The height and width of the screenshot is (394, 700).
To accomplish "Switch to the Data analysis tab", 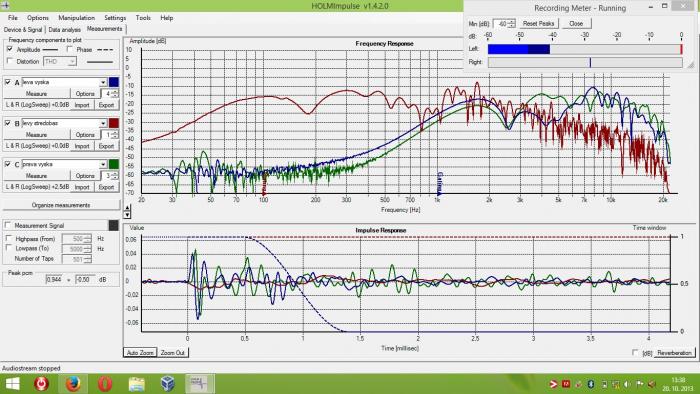I will (x=64, y=29).
